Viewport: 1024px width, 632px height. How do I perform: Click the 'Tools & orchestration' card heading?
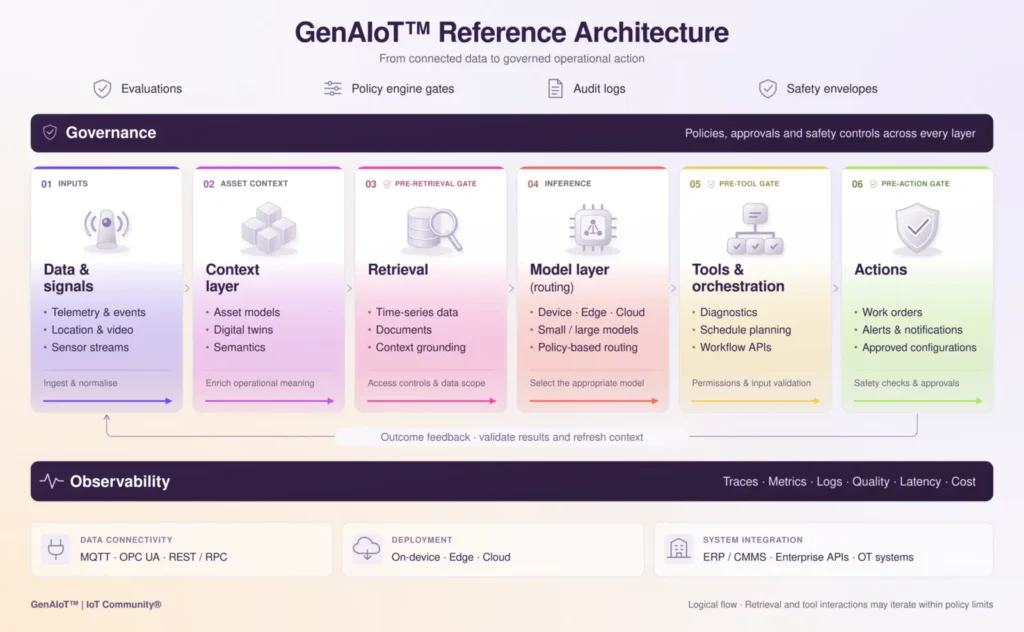738,277
